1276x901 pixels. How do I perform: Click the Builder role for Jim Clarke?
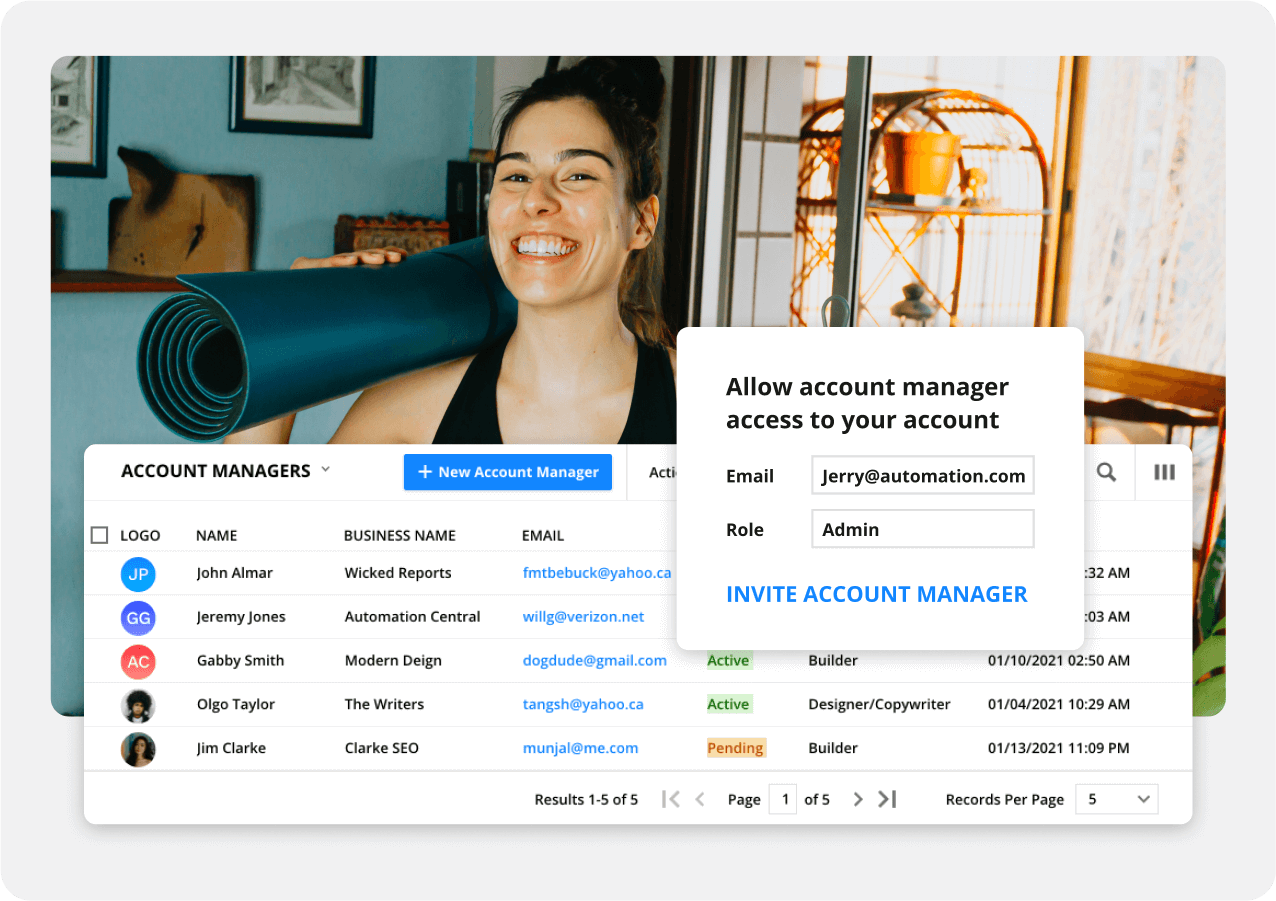833,749
